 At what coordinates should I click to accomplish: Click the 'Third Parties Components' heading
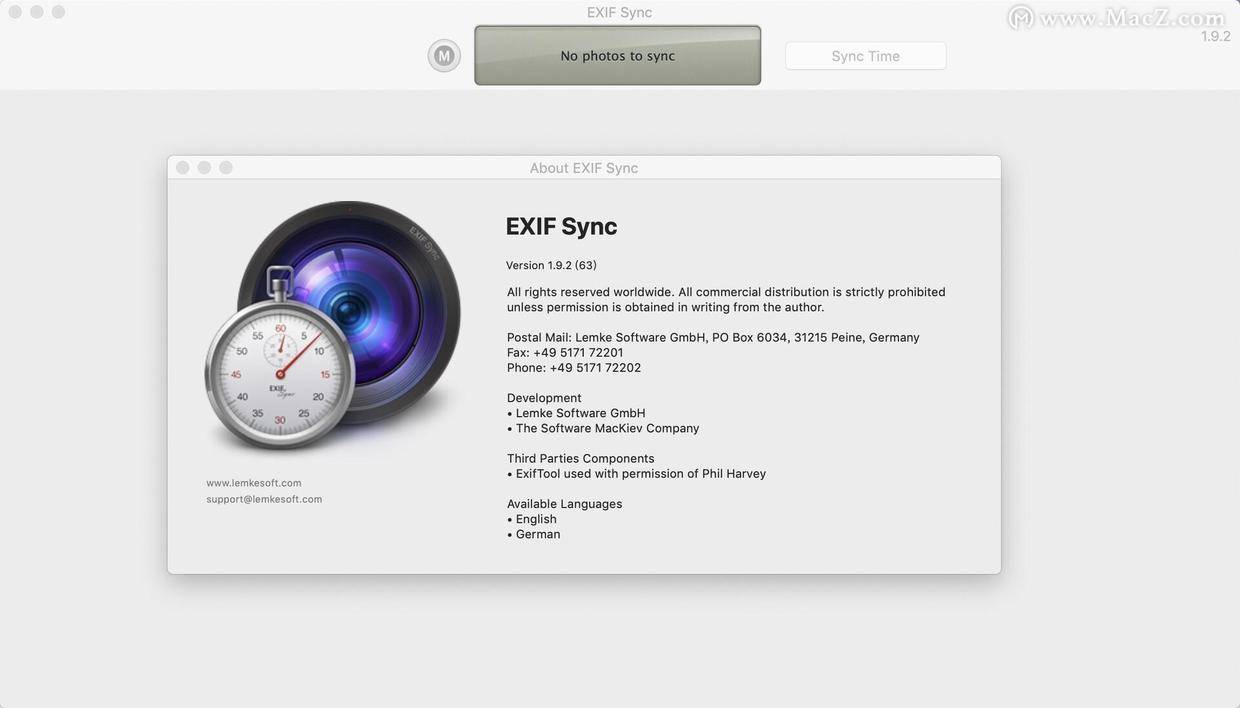pyautogui.click(x=581, y=459)
